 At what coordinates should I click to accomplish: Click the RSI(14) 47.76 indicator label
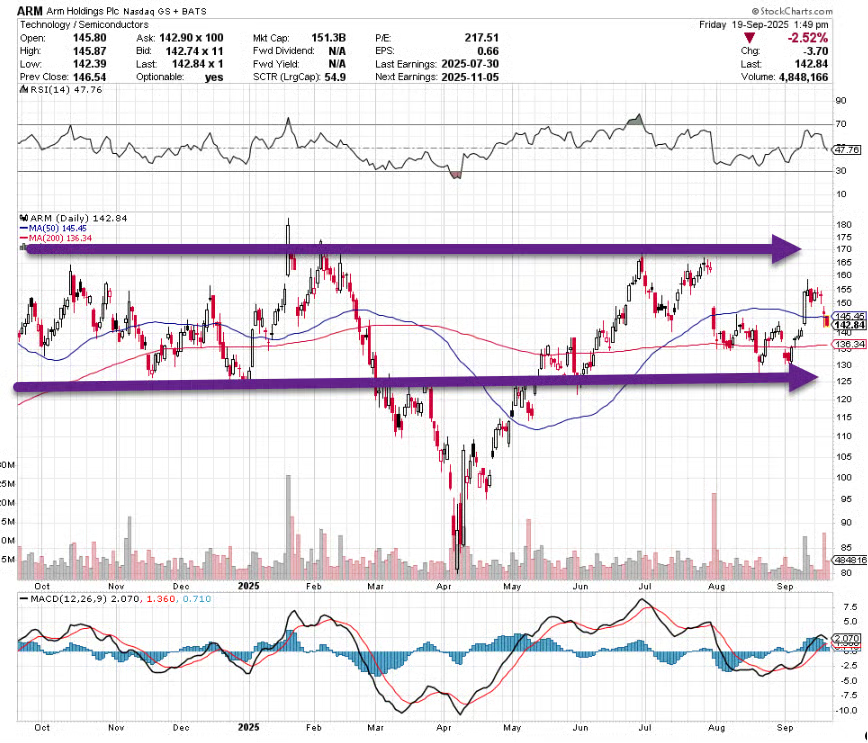click(x=66, y=90)
